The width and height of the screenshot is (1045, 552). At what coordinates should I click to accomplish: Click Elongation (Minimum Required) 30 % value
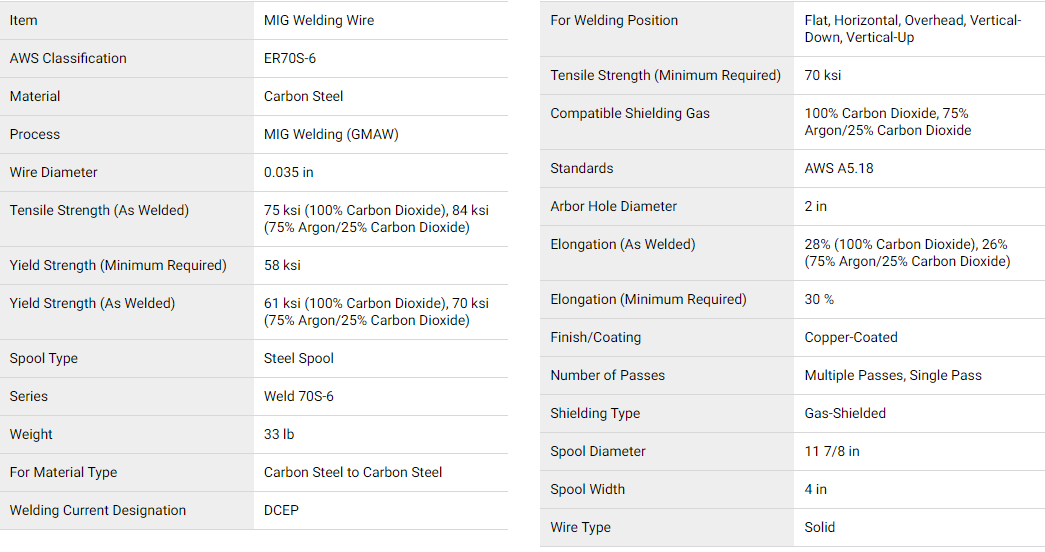click(x=818, y=300)
